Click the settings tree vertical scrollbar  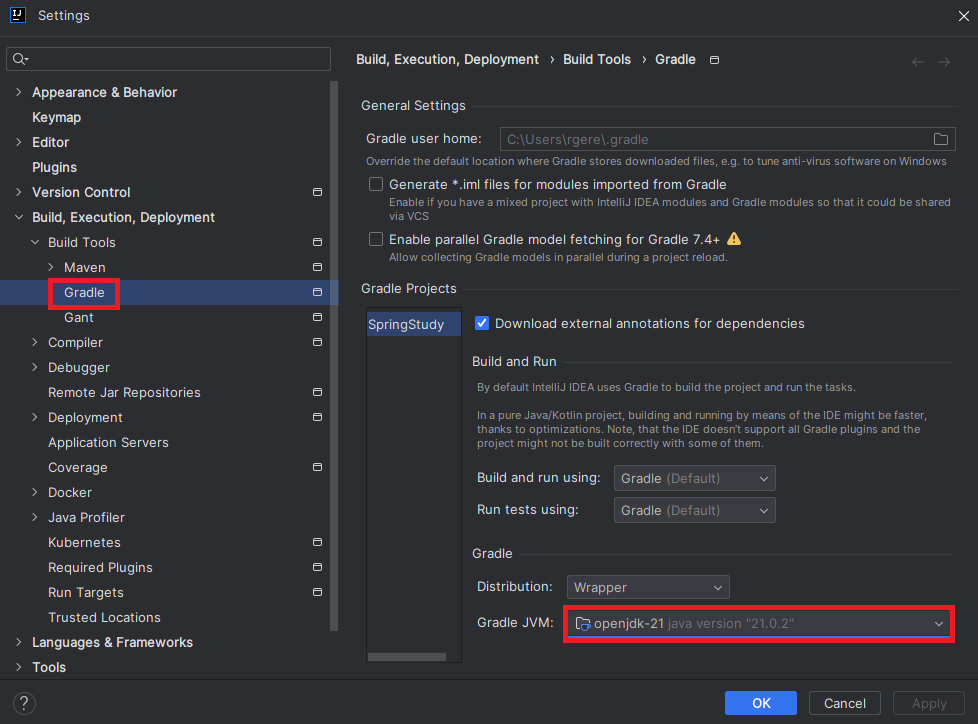pos(334,355)
